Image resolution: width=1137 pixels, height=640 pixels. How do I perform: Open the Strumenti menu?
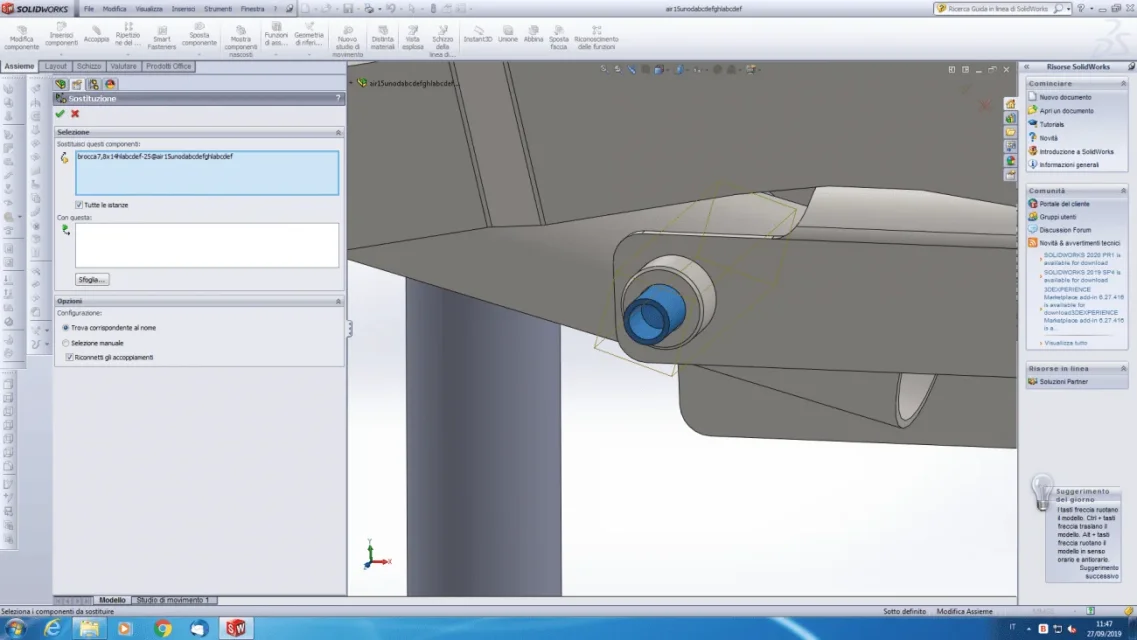pyautogui.click(x=218, y=9)
